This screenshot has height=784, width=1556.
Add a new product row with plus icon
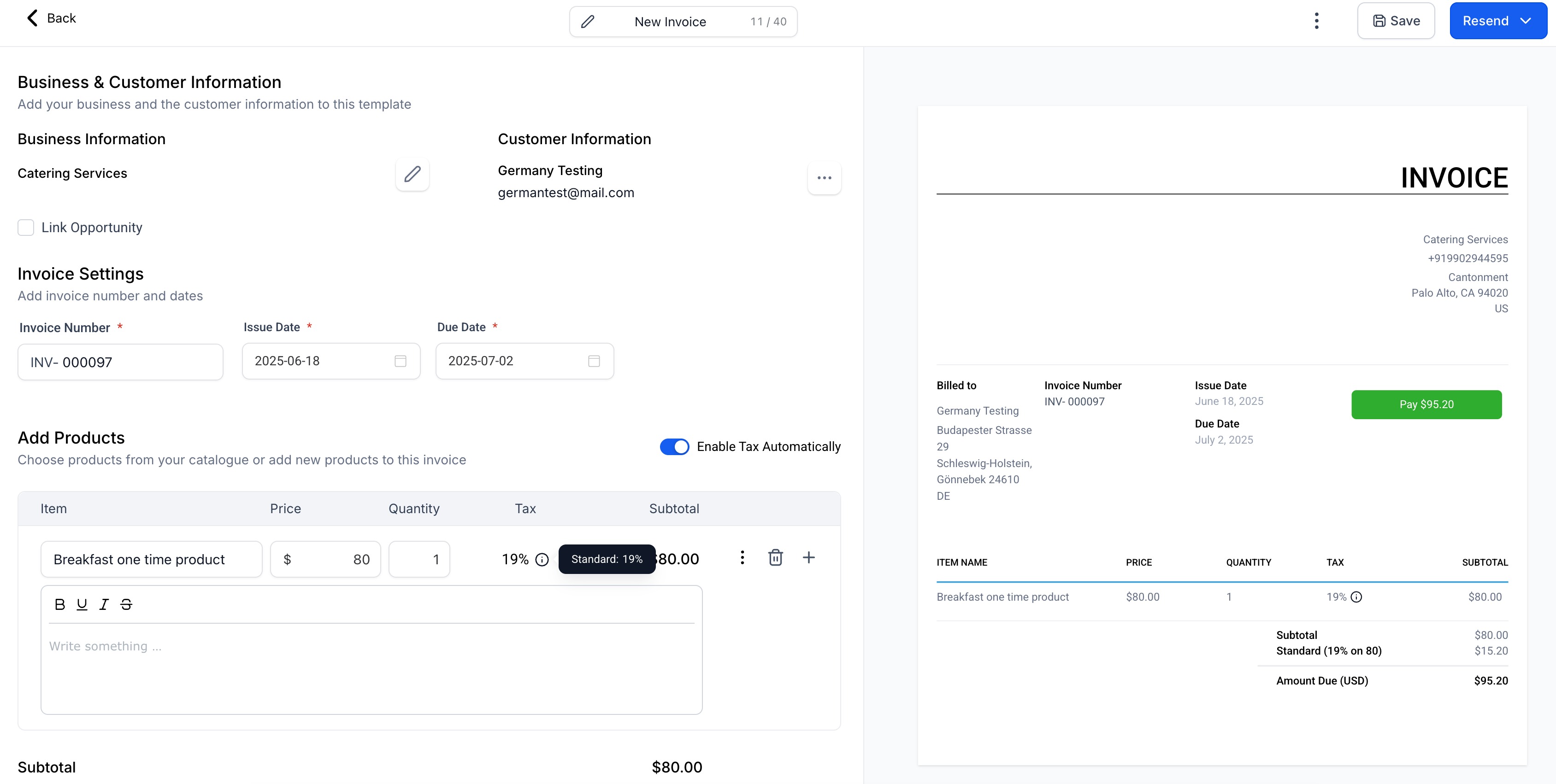pyautogui.click(x=808, y=558)
